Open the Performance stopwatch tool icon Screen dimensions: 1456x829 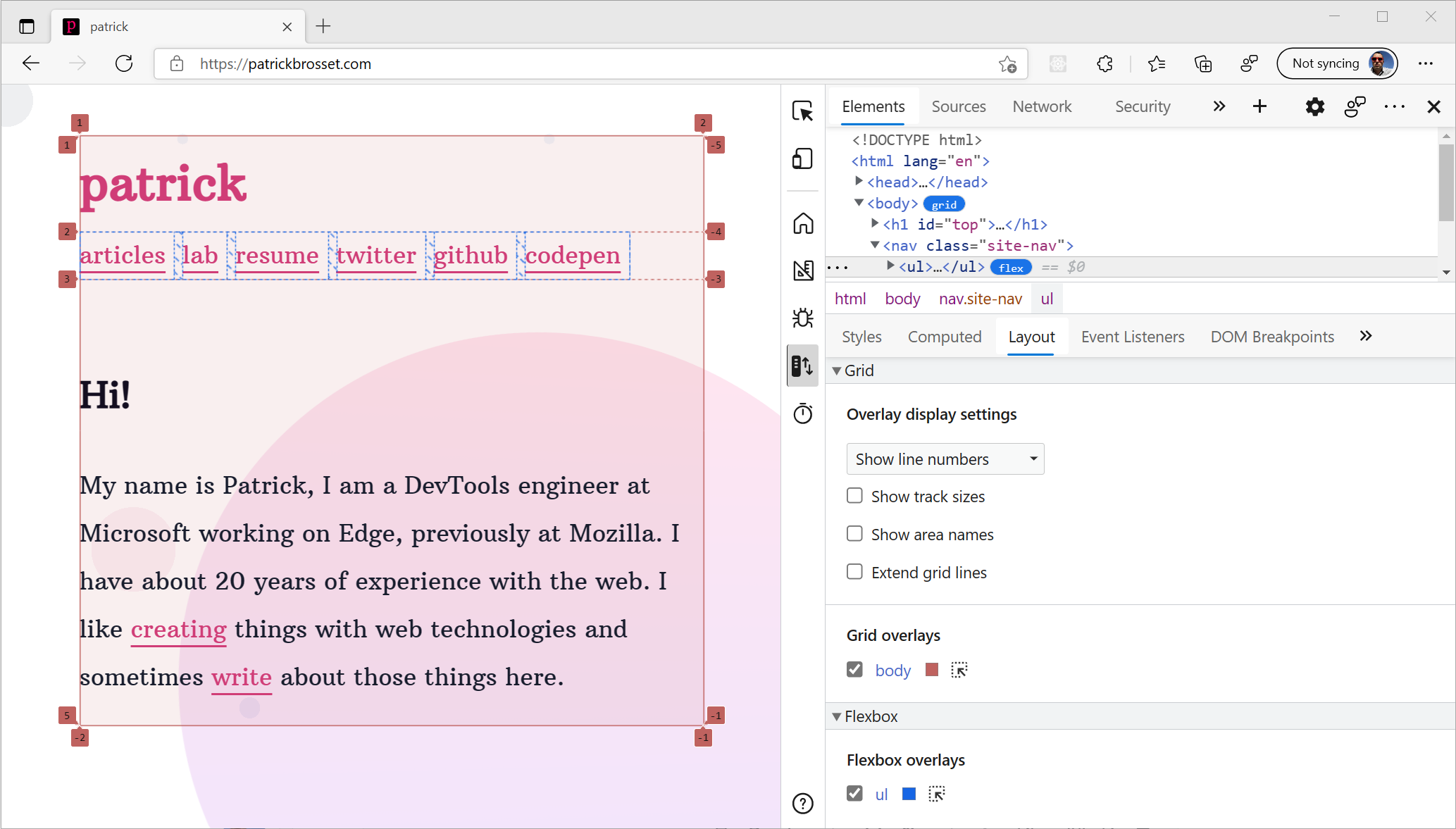pos(802,413)
